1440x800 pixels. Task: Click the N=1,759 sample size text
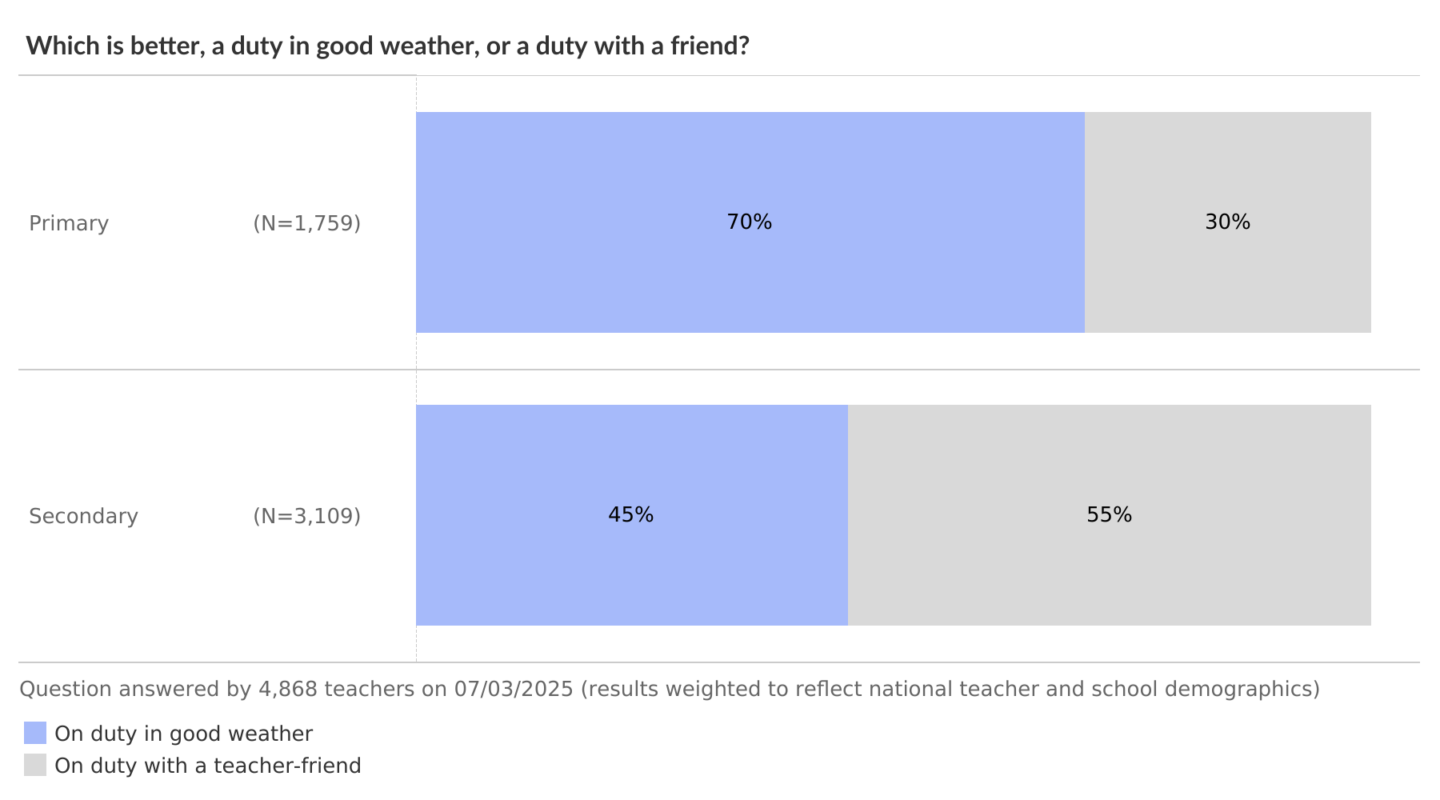tap(307, 223)
